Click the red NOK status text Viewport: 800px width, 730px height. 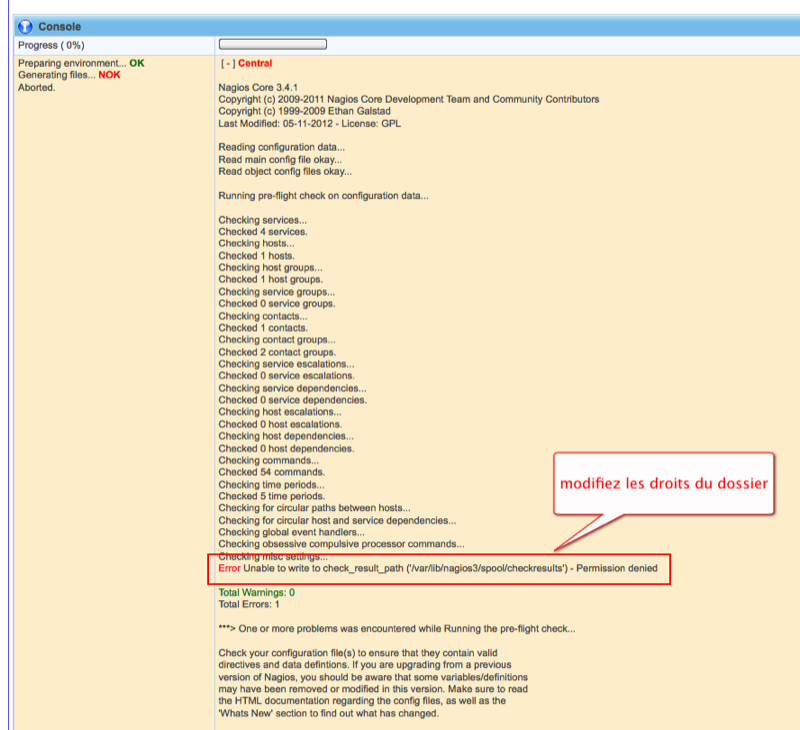pyautogui.click(x=109, y=75)
